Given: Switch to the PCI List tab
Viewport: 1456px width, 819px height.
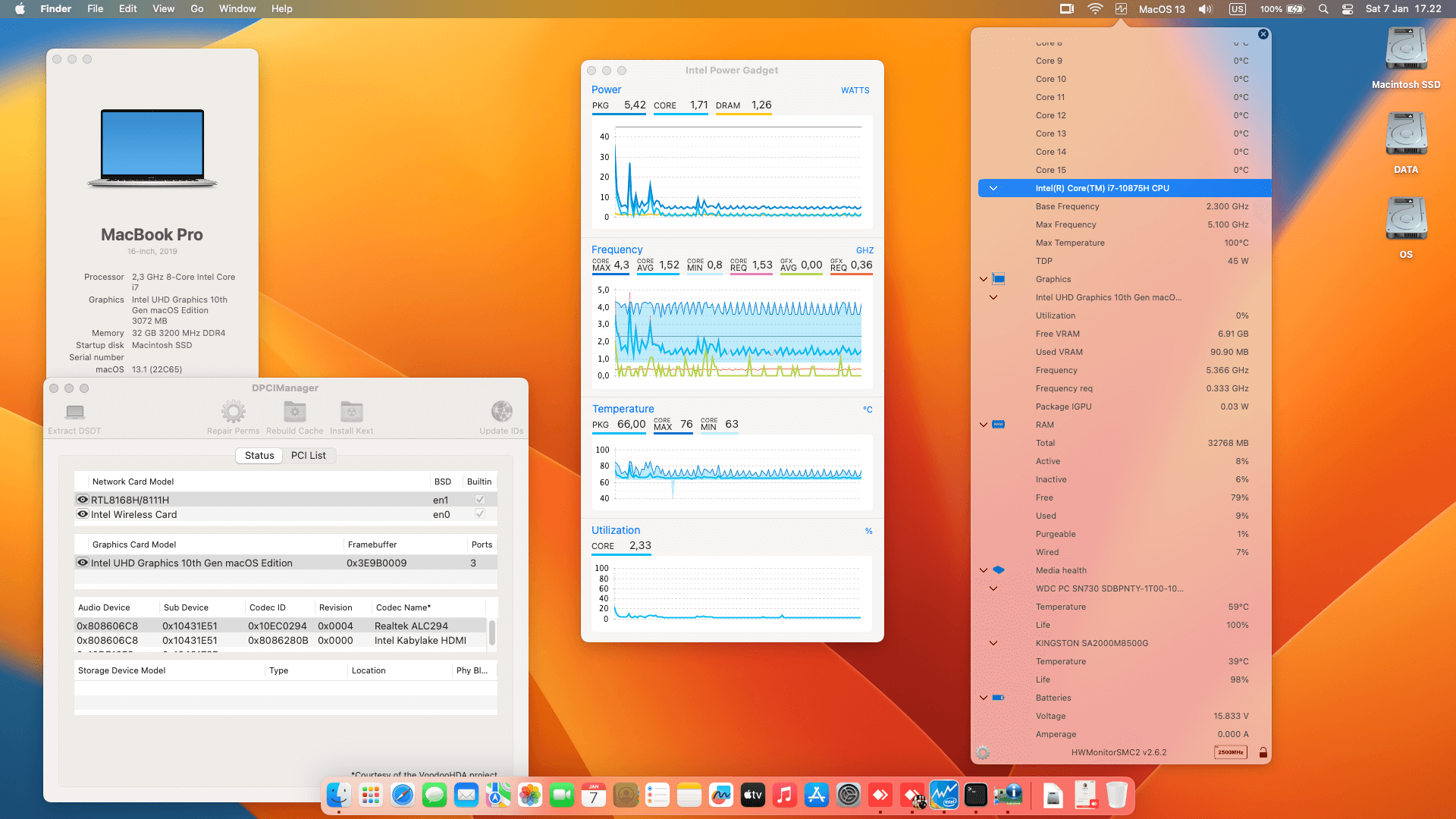Looking at the screenshot, I should click(308, 456).
